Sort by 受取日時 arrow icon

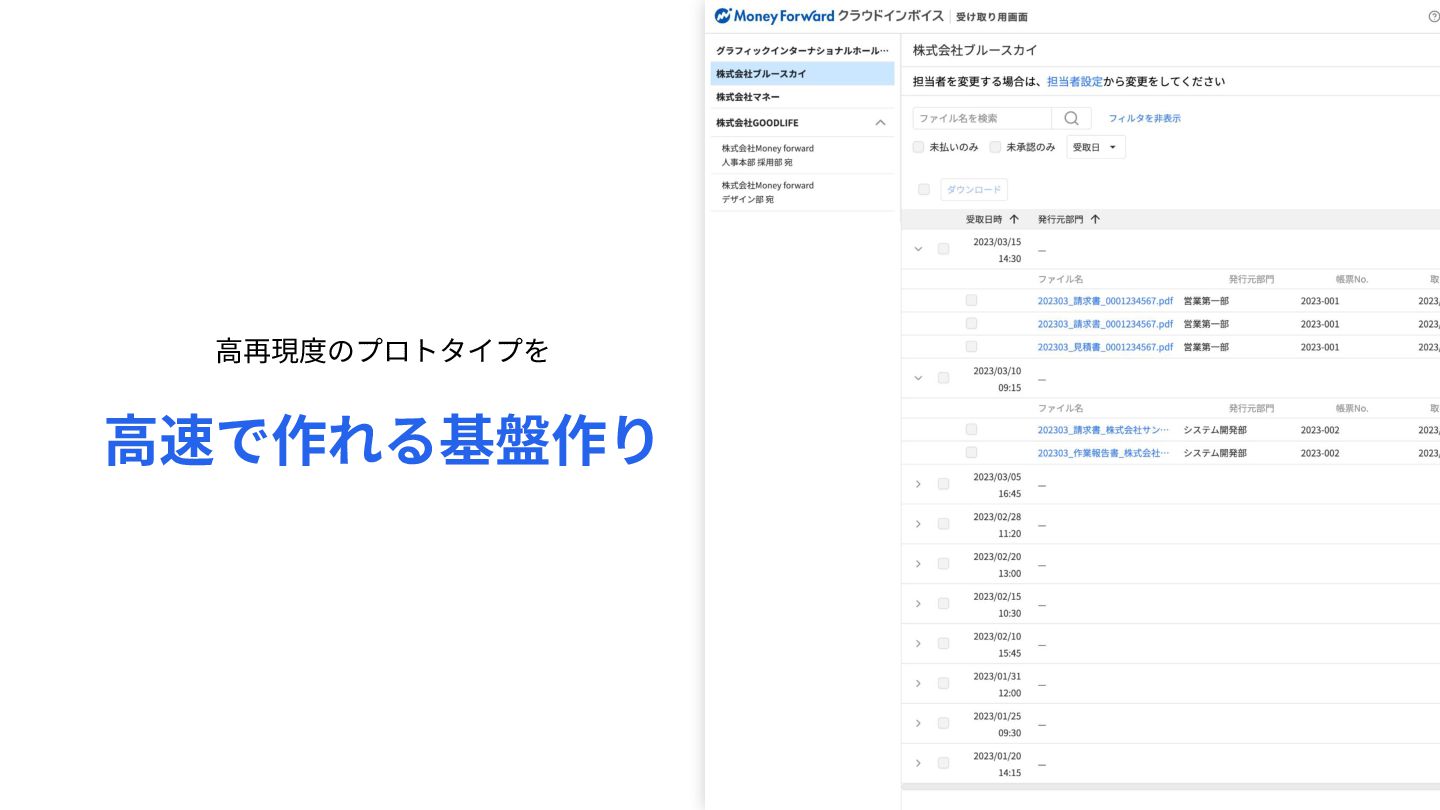coord(1014,219)
